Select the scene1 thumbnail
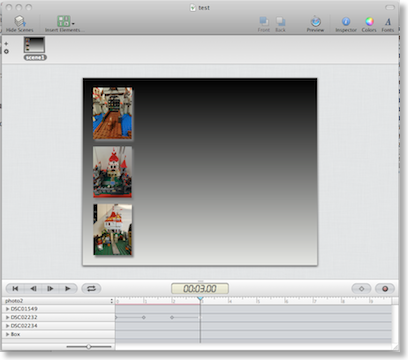This screenshot has width=408, height=360. (x=34, y=45)
